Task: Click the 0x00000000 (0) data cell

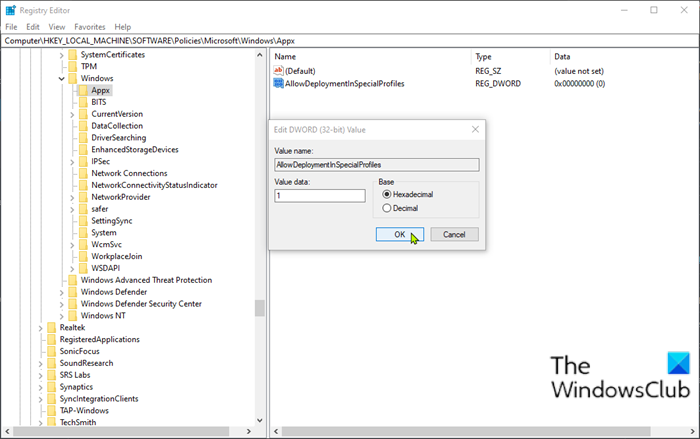Action: [x=579, y=84]
